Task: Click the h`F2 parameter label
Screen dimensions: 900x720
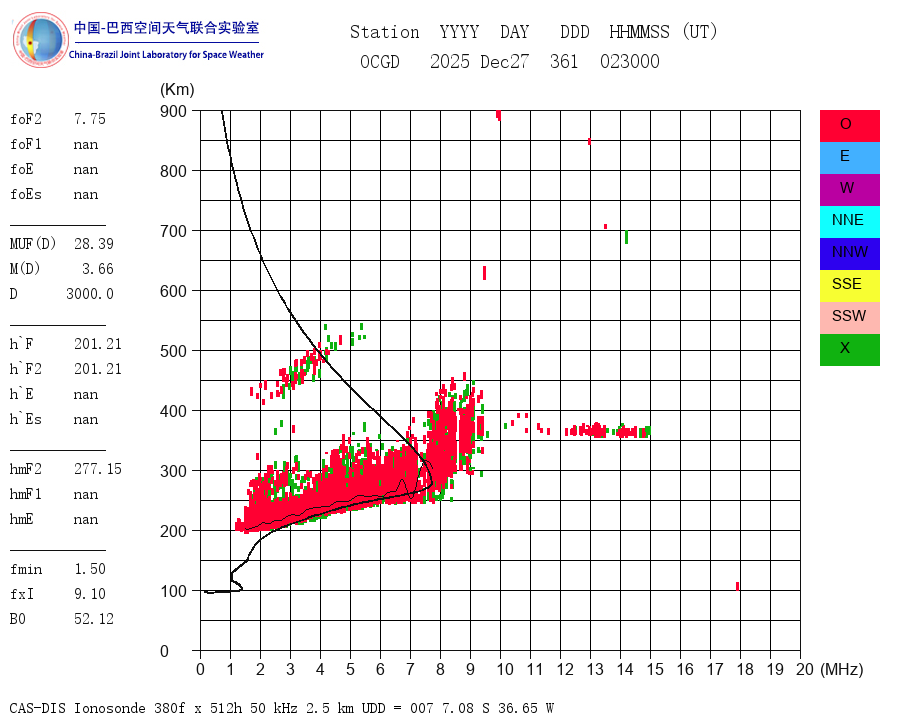Action: [x=26, y=369]
